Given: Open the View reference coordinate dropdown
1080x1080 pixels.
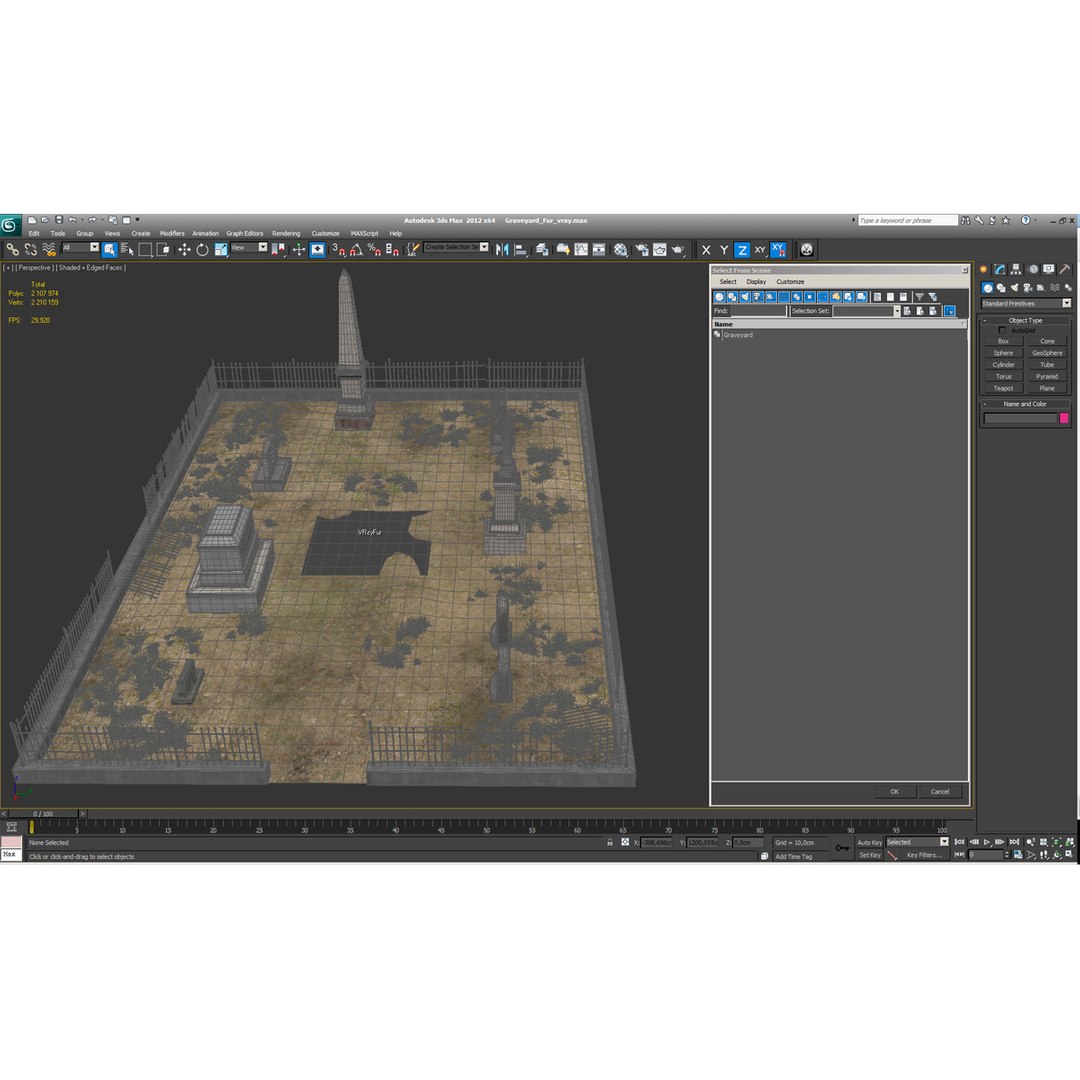Looking at the screenshot, I should pos(249,247).
